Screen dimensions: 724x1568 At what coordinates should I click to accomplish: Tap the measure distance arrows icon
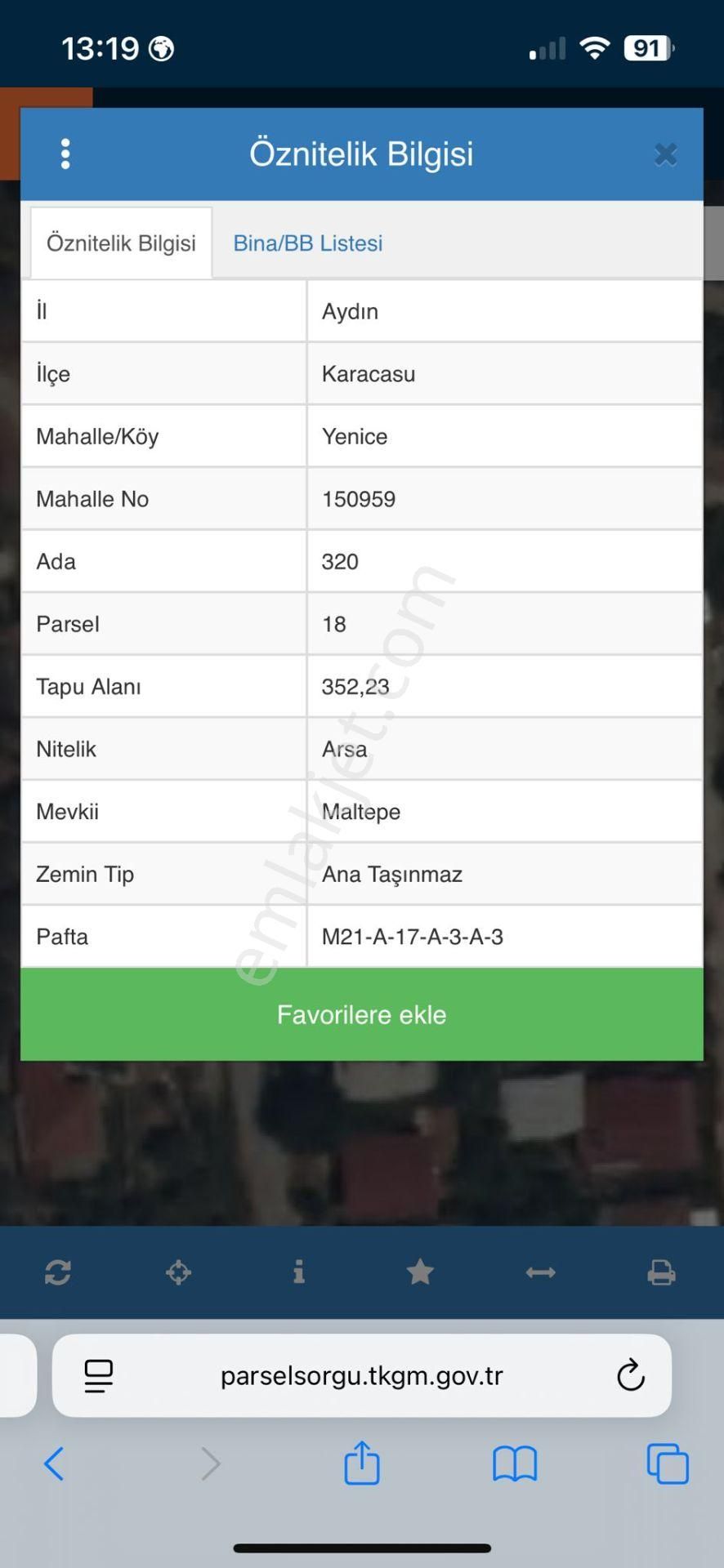tap(540, 1272)
